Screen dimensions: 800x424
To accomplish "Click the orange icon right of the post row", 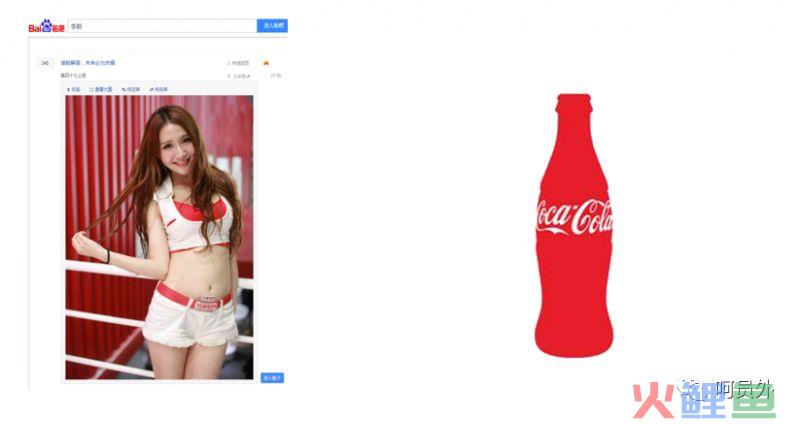I will tap(266, 63).
